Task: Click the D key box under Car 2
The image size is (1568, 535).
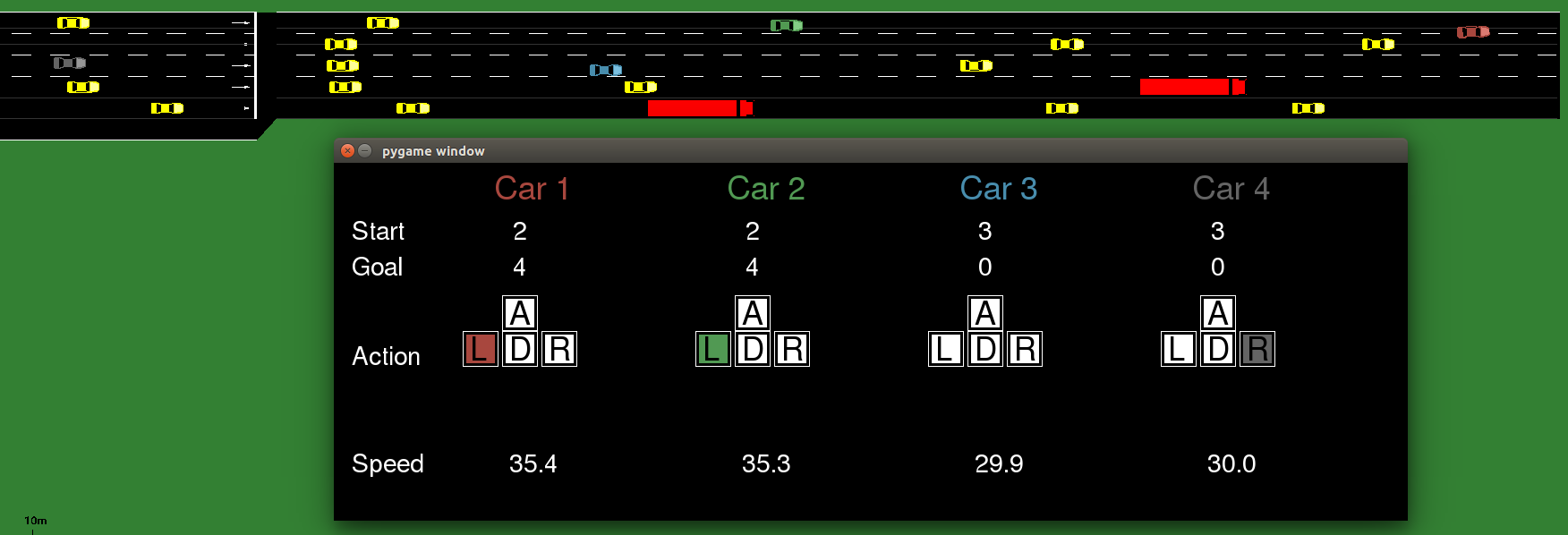Action: (753, 349)
